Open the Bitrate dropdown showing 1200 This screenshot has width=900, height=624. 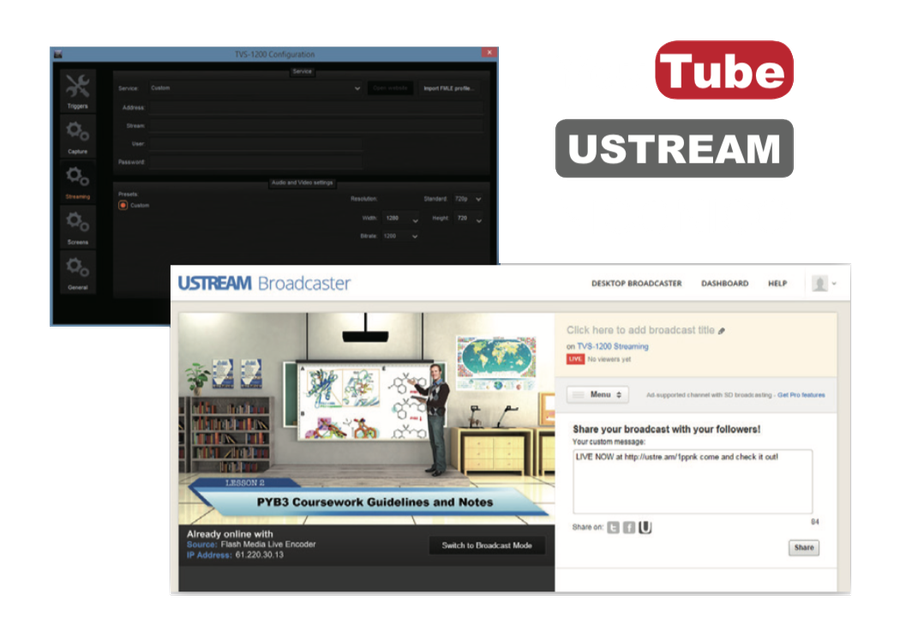[400, 236]
